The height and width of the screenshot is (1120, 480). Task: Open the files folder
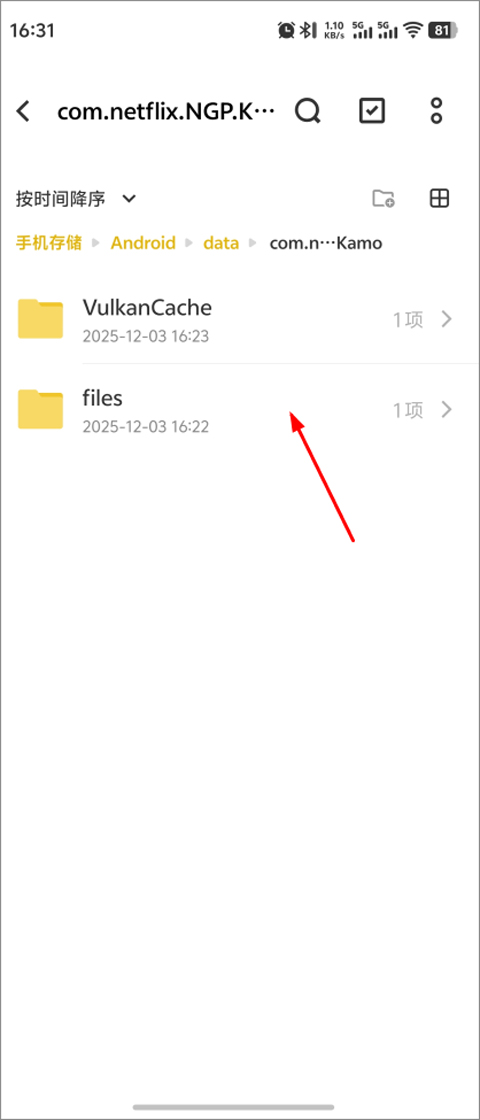pyautogui.click(x=240, y=409)
